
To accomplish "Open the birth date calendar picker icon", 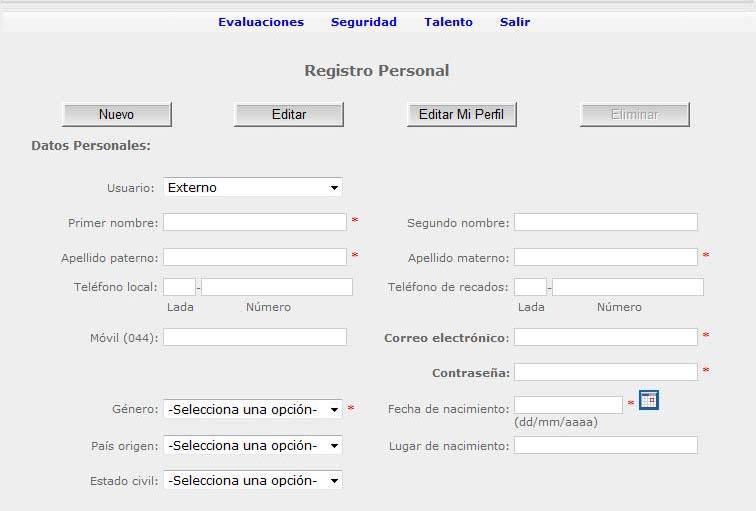I will click(648, 400).
